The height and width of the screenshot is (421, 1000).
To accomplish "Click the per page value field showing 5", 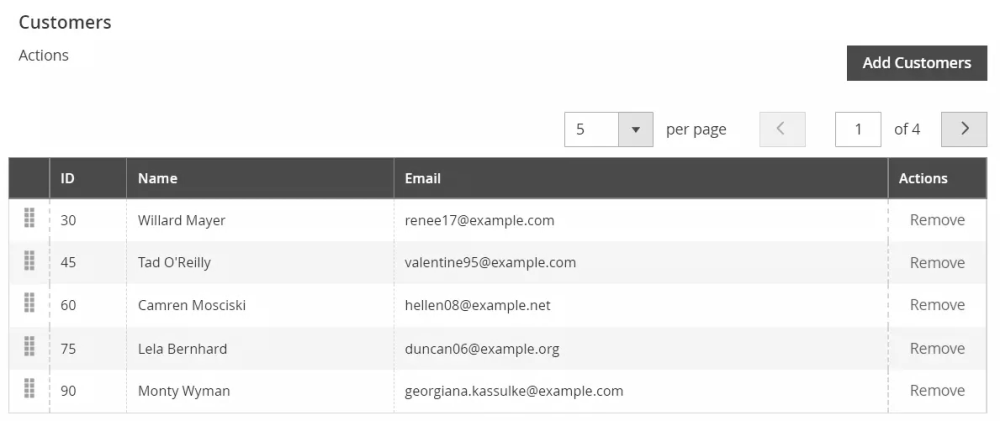I will (x=591, y=129).
